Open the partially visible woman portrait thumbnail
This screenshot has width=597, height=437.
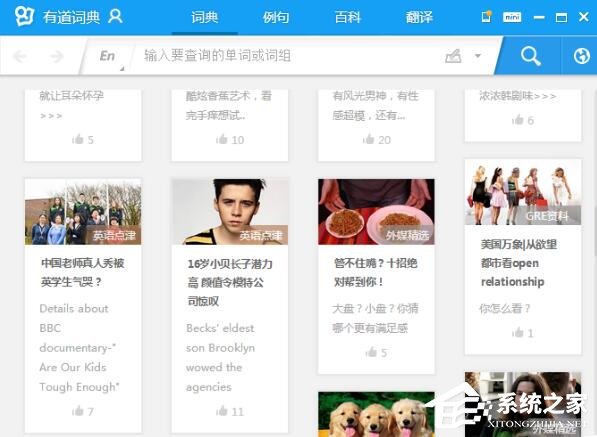[x=523, y=404]
